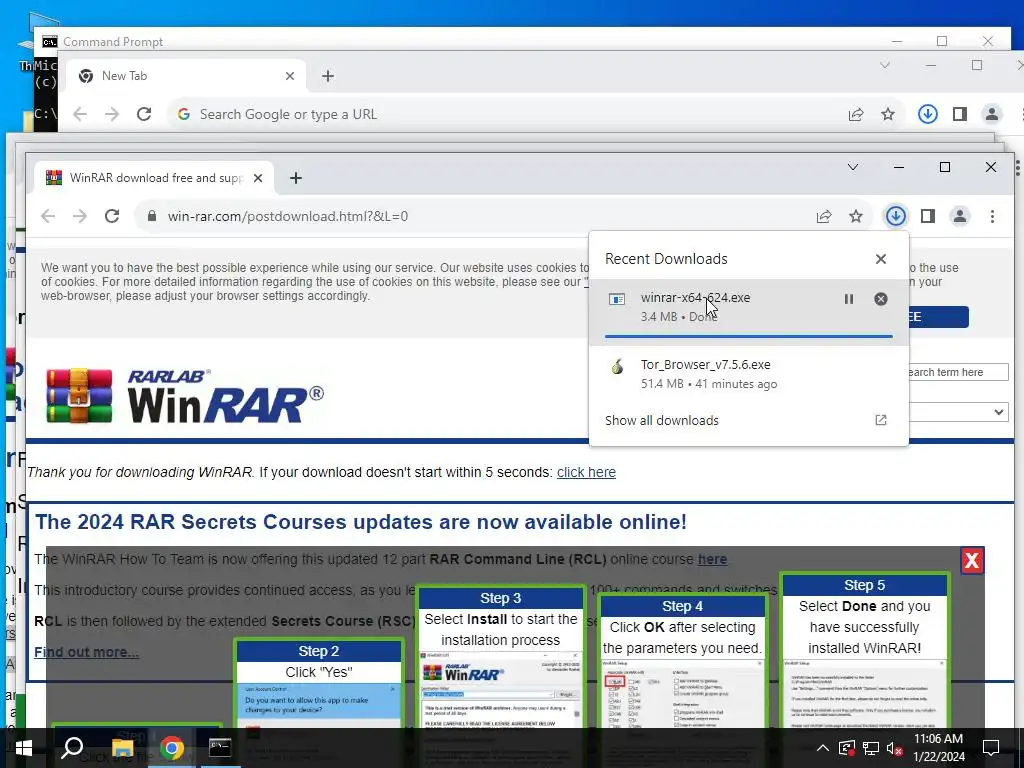The width and height of the screenshot is (1024, 768).
Task: Open profile avatar in WinRAR browser window
Action: pyautogui.click(x=959, y=216)
